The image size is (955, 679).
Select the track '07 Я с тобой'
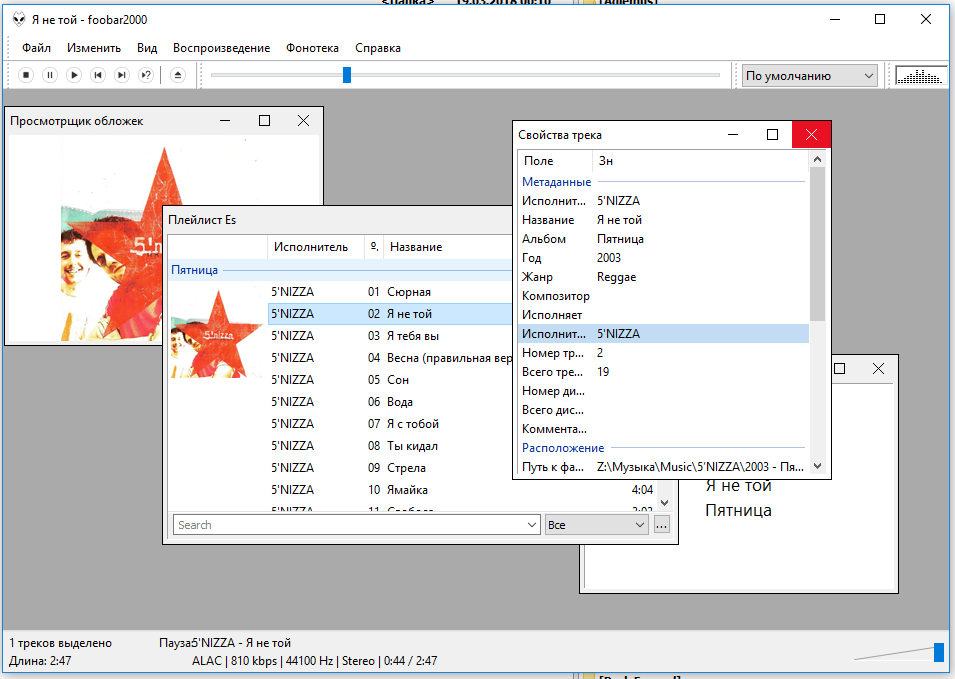click(x=413, y=424)
